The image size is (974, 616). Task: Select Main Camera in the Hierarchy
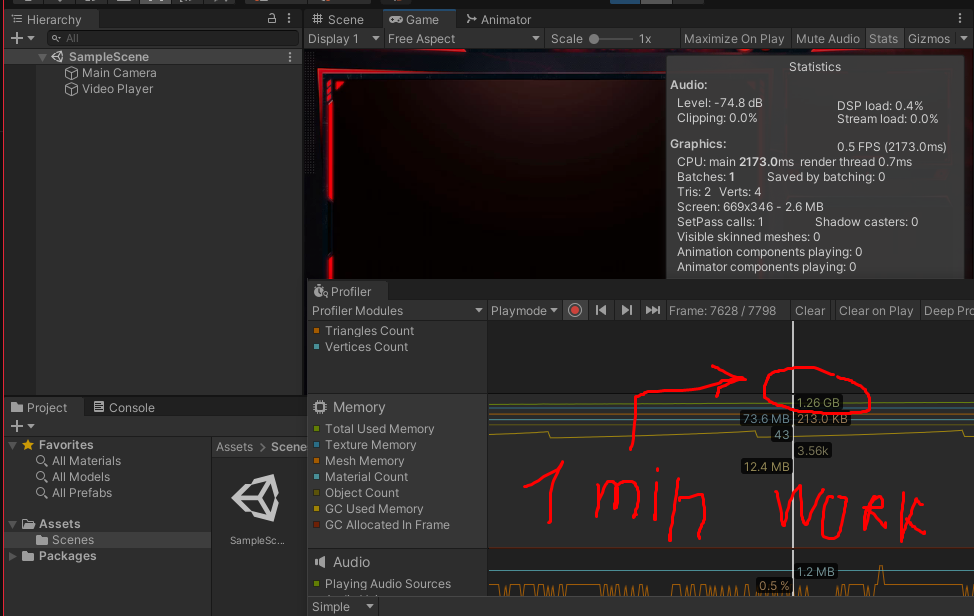[x=120, y=72]
